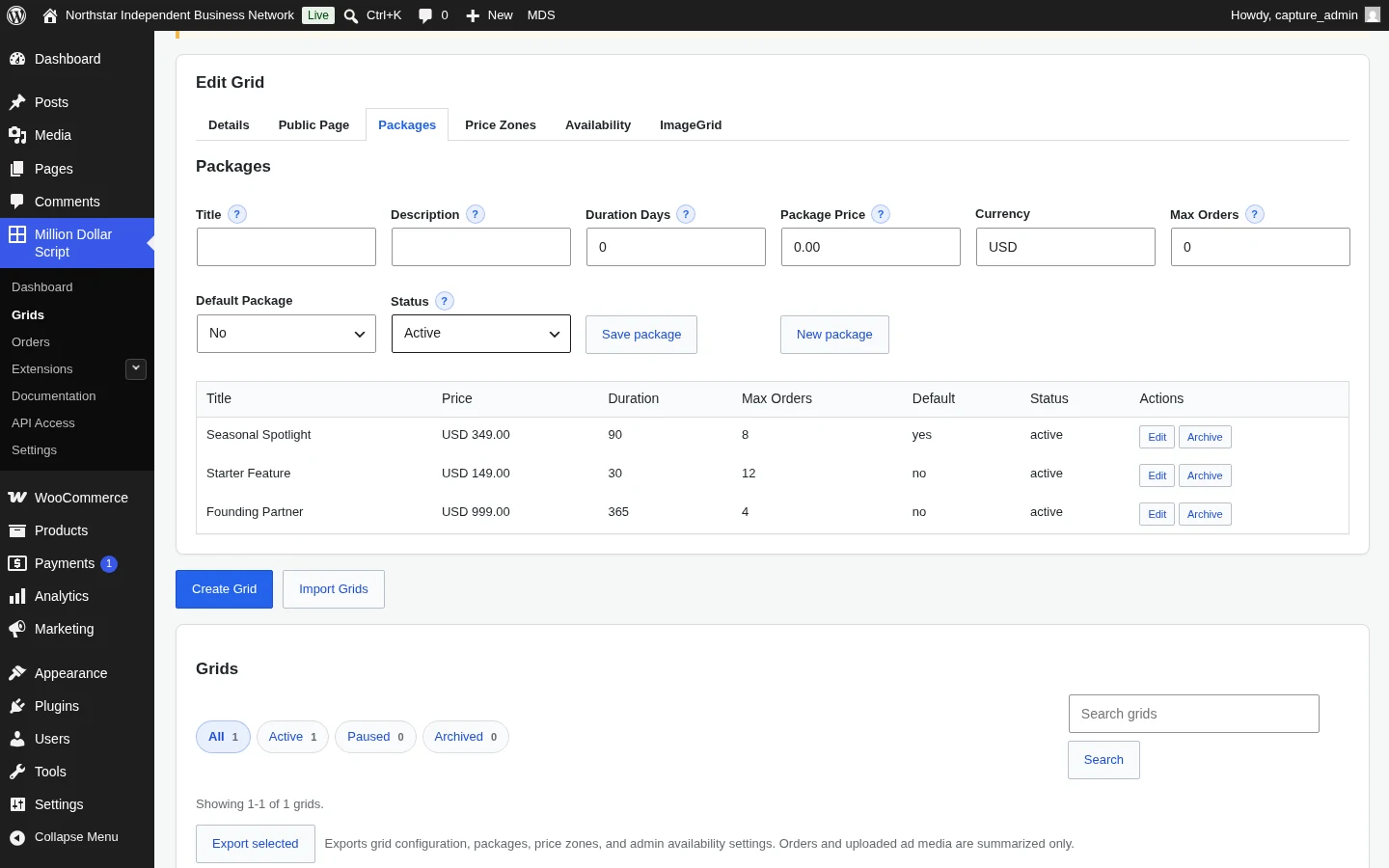Image resolution: width=1389 pixels, height=868 pixels.
Task: Click the Users person icon
Action: pos(17,739)
